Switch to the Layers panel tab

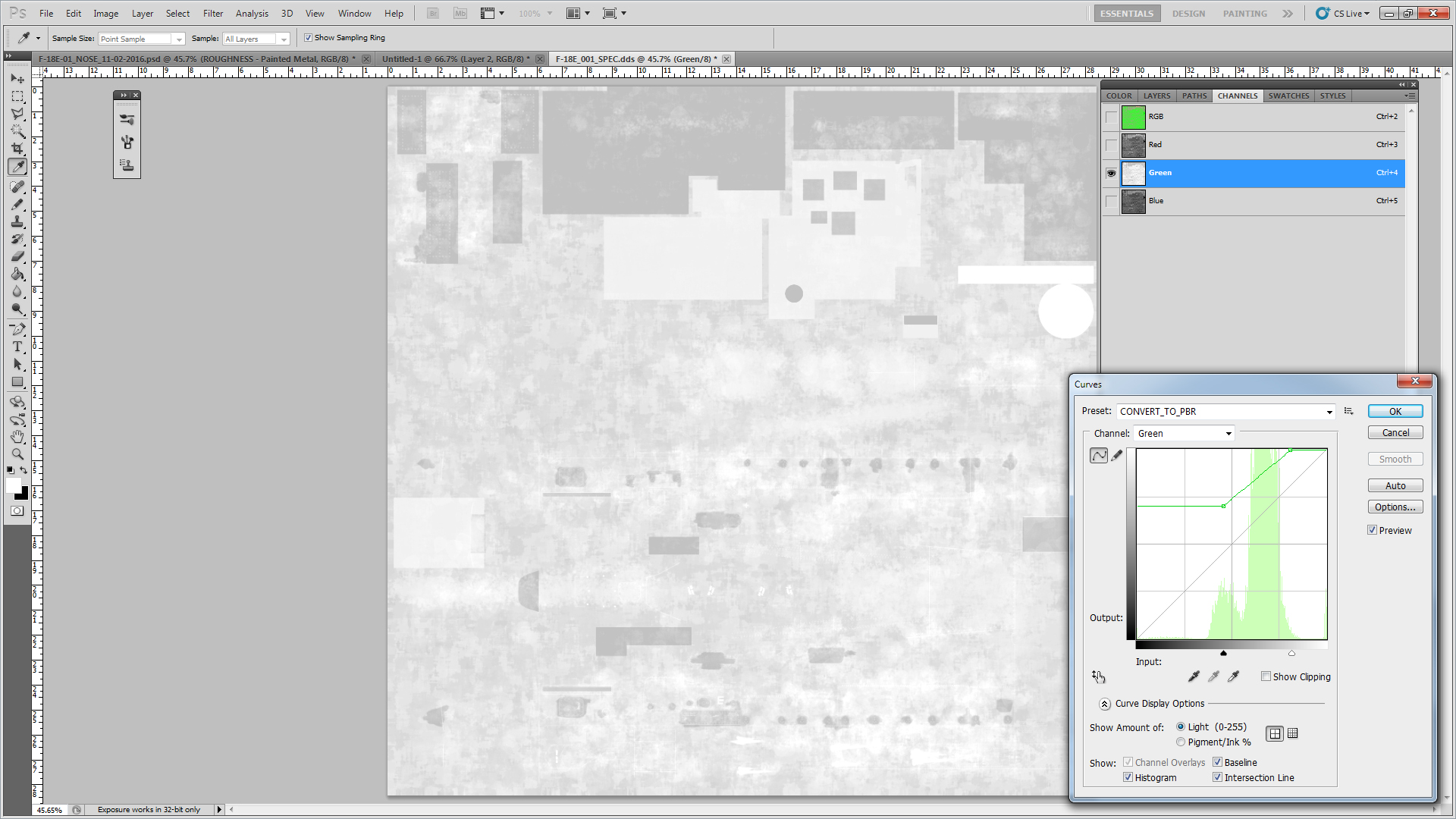(1156, 96)
